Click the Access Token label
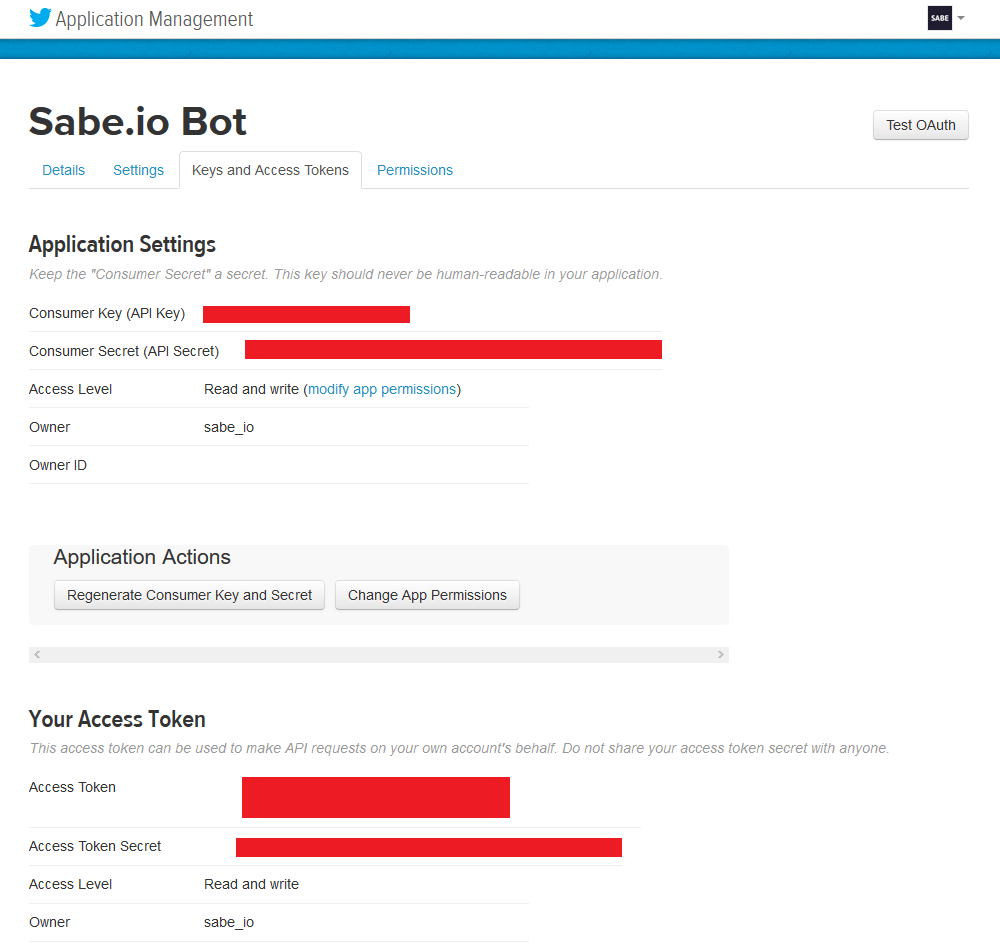 (72, 787)
